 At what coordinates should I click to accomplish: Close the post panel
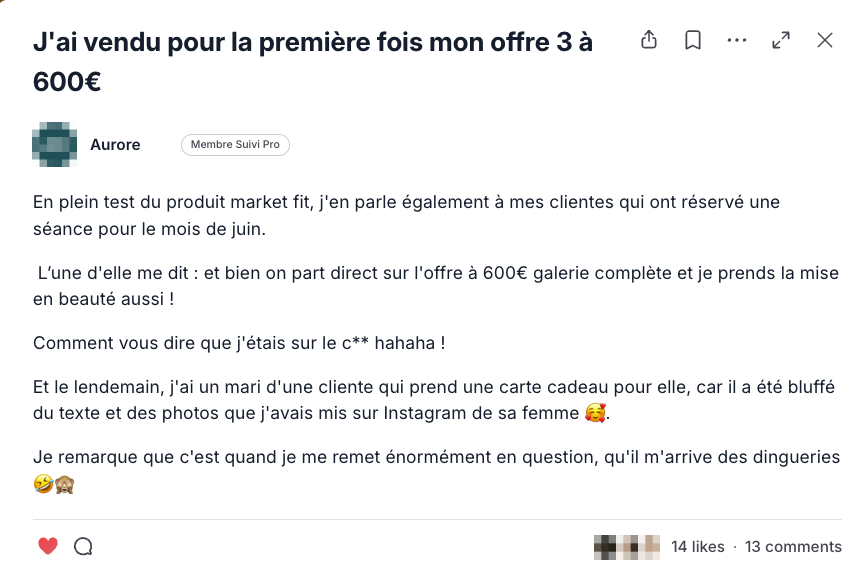coord(825,40)
